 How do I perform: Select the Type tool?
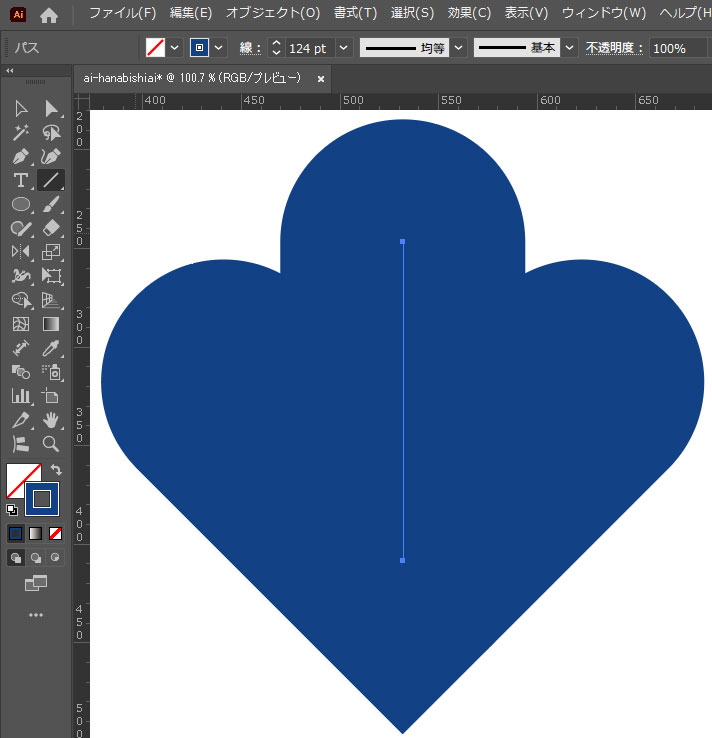(x=20, y=180)
